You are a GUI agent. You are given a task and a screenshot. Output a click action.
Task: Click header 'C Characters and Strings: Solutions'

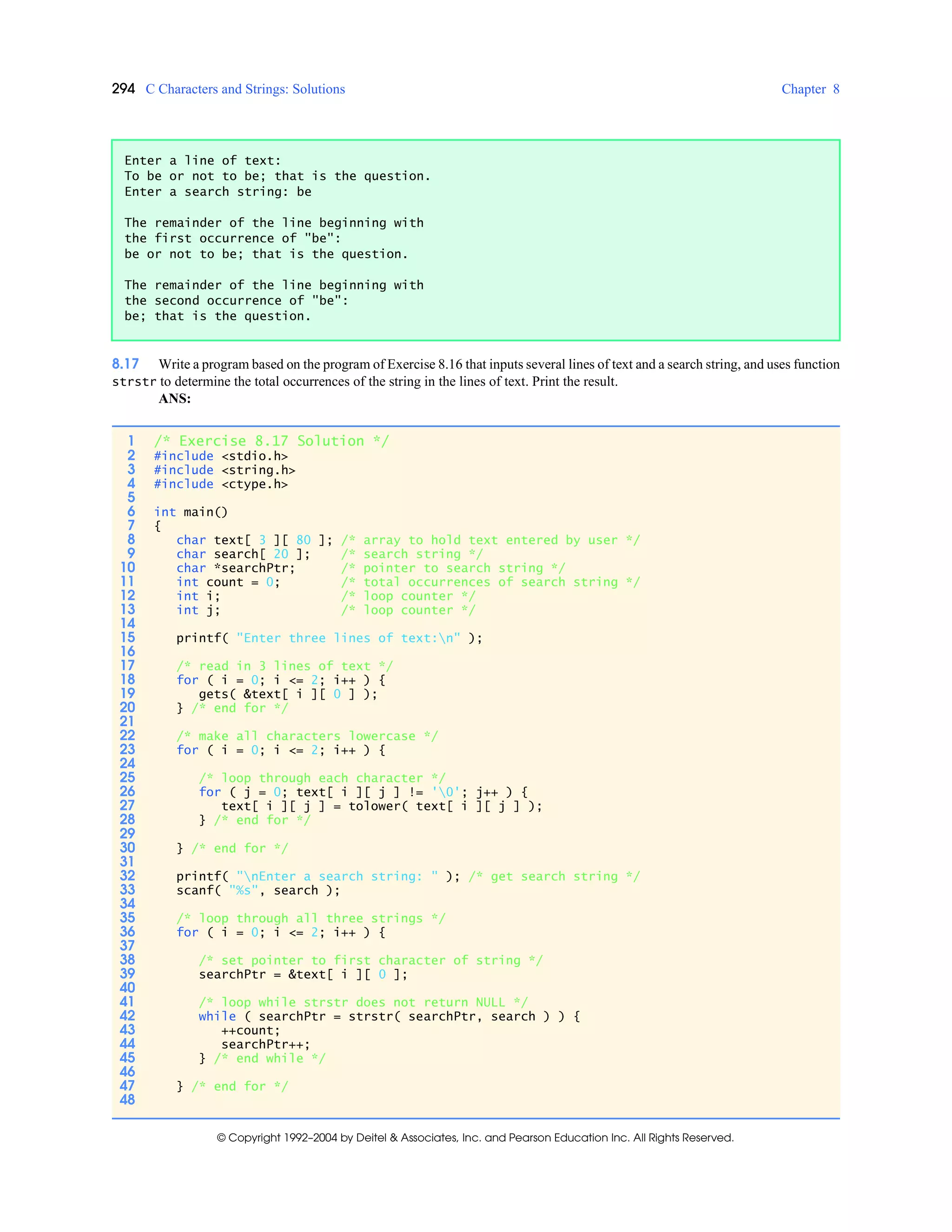point(245,89)
